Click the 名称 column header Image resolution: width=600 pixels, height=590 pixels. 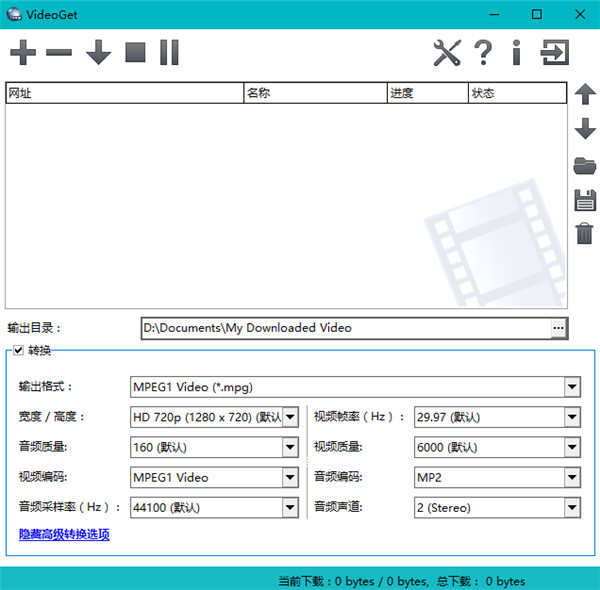pos(315,94)
